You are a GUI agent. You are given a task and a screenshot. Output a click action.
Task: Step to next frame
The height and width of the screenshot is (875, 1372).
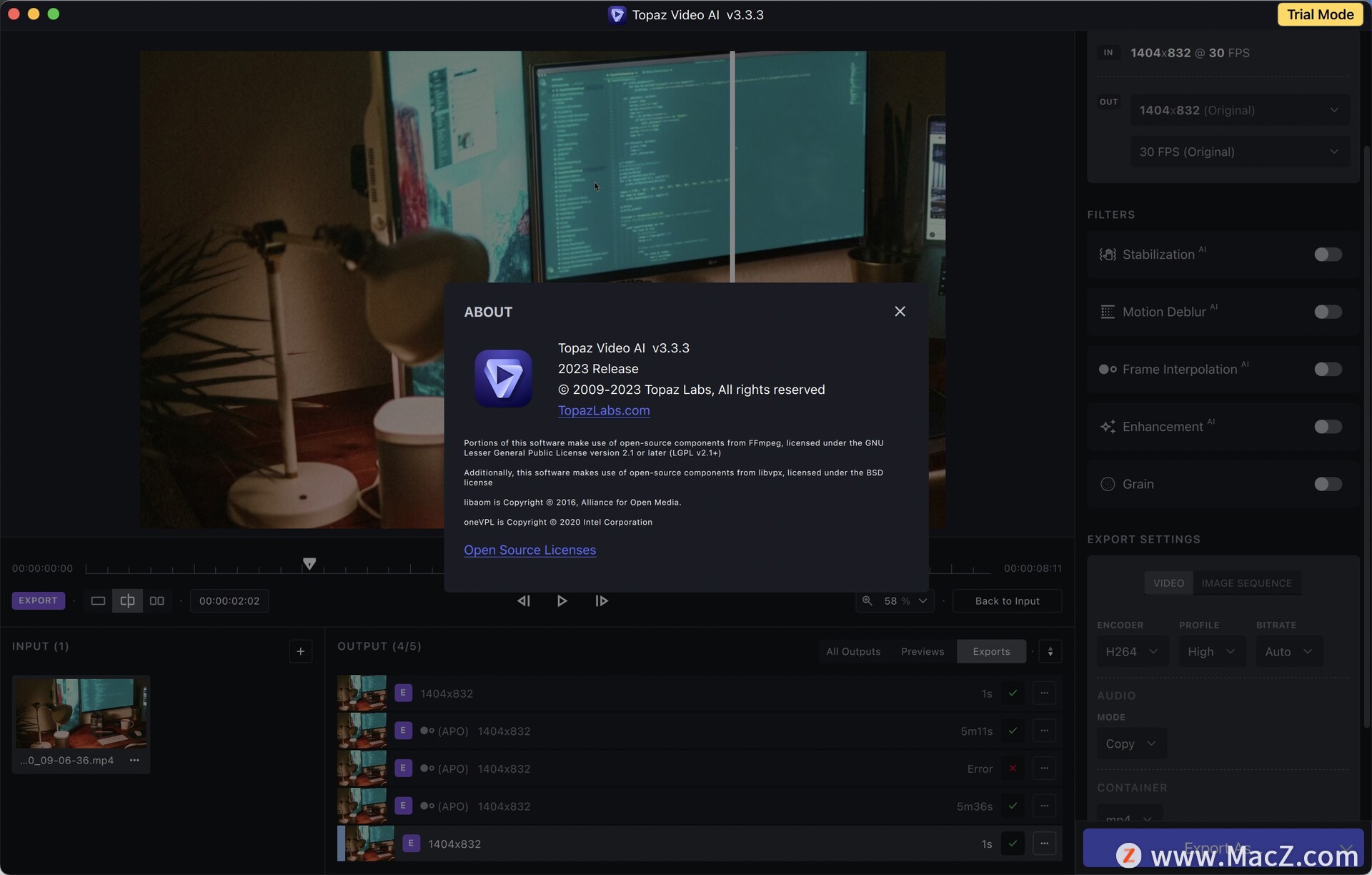point(601,600)
